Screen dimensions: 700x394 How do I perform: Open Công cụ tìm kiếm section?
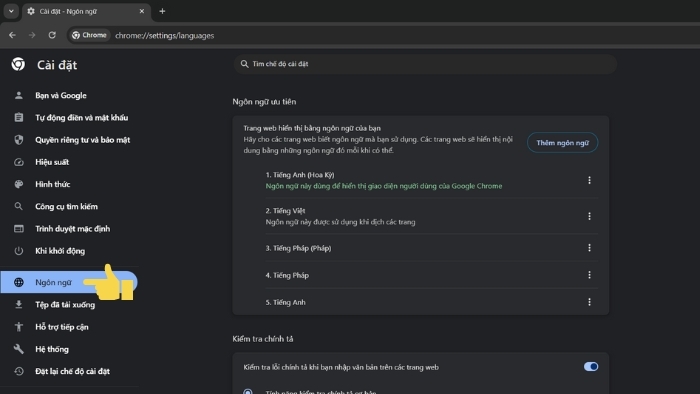[x=67, y=207]
